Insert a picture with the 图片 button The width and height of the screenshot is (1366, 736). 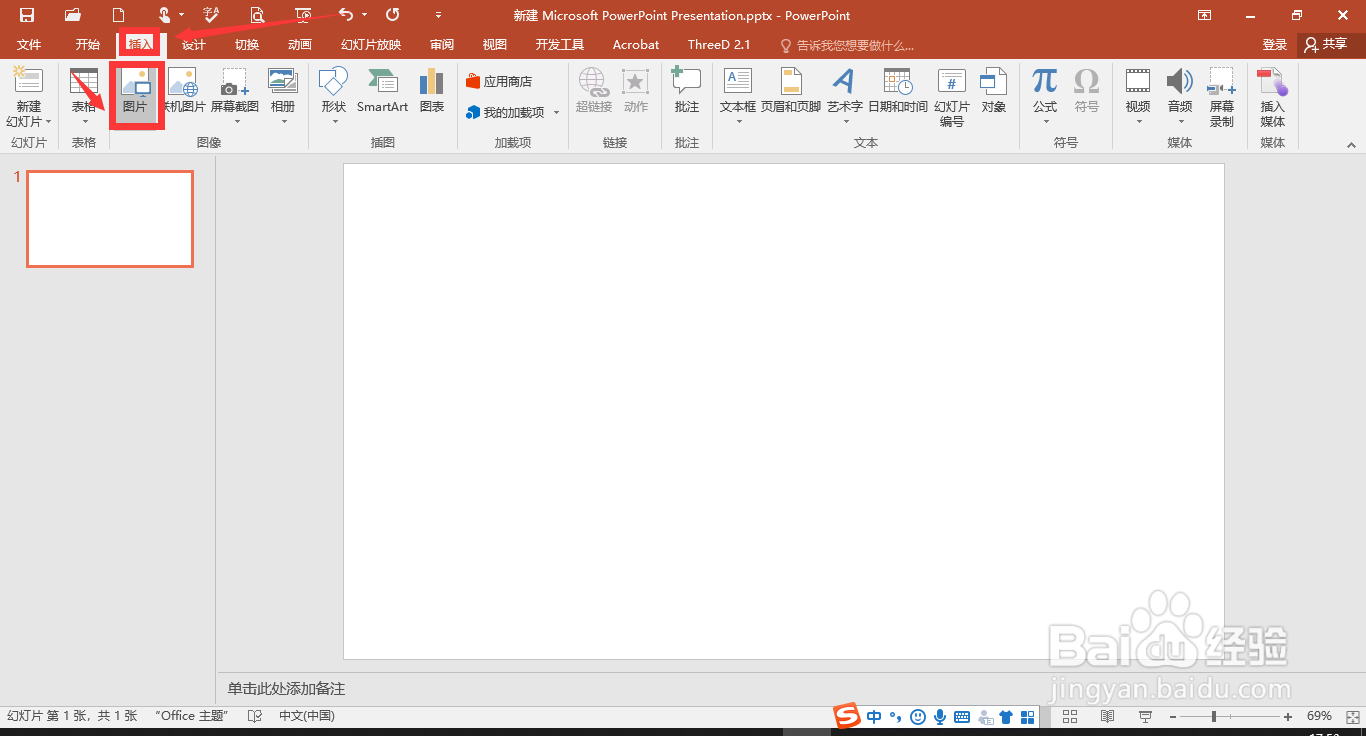[135, 94]
